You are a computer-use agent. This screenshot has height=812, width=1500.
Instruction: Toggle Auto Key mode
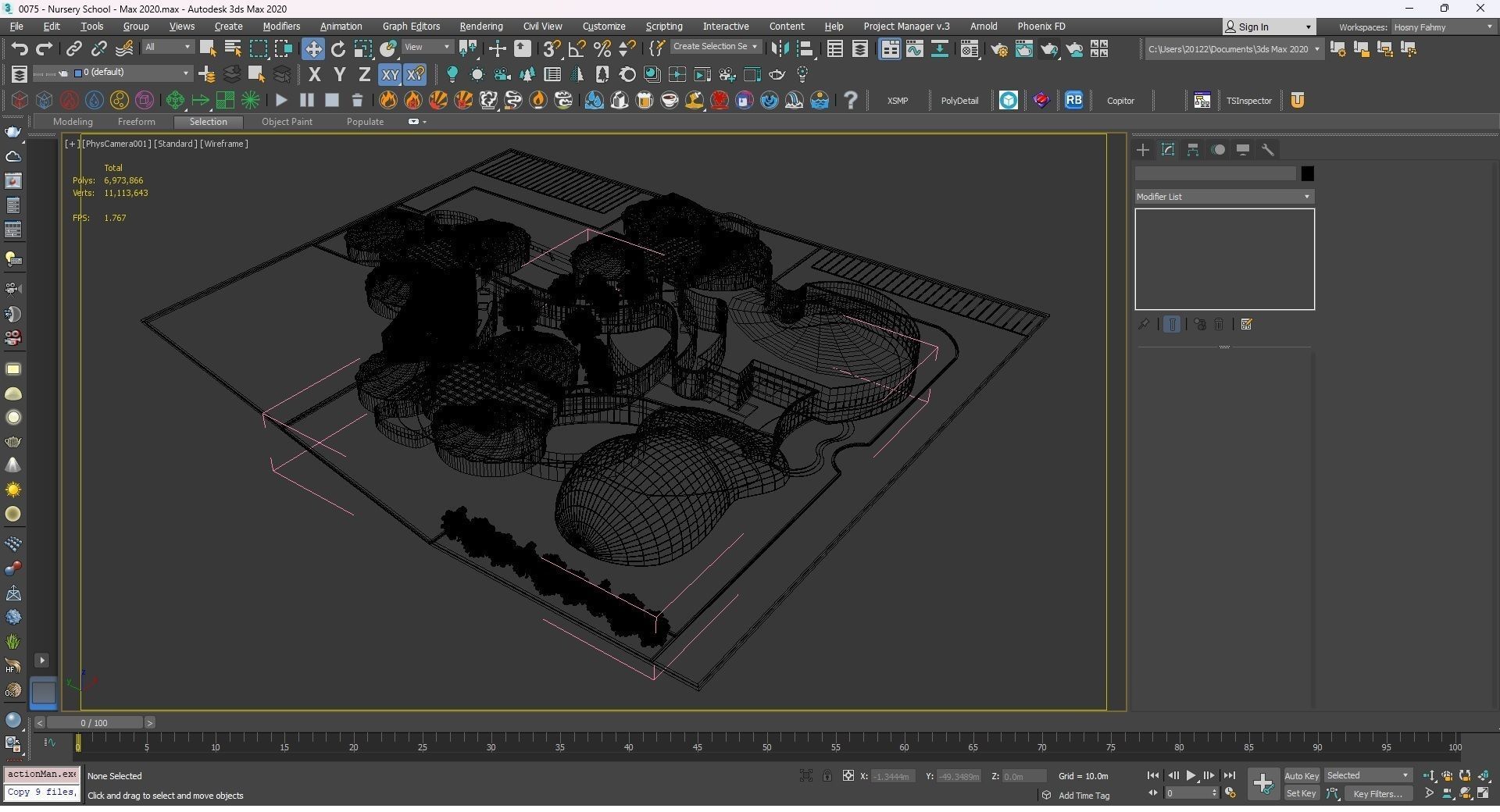pyautogui.click(x=1302, y=776)
